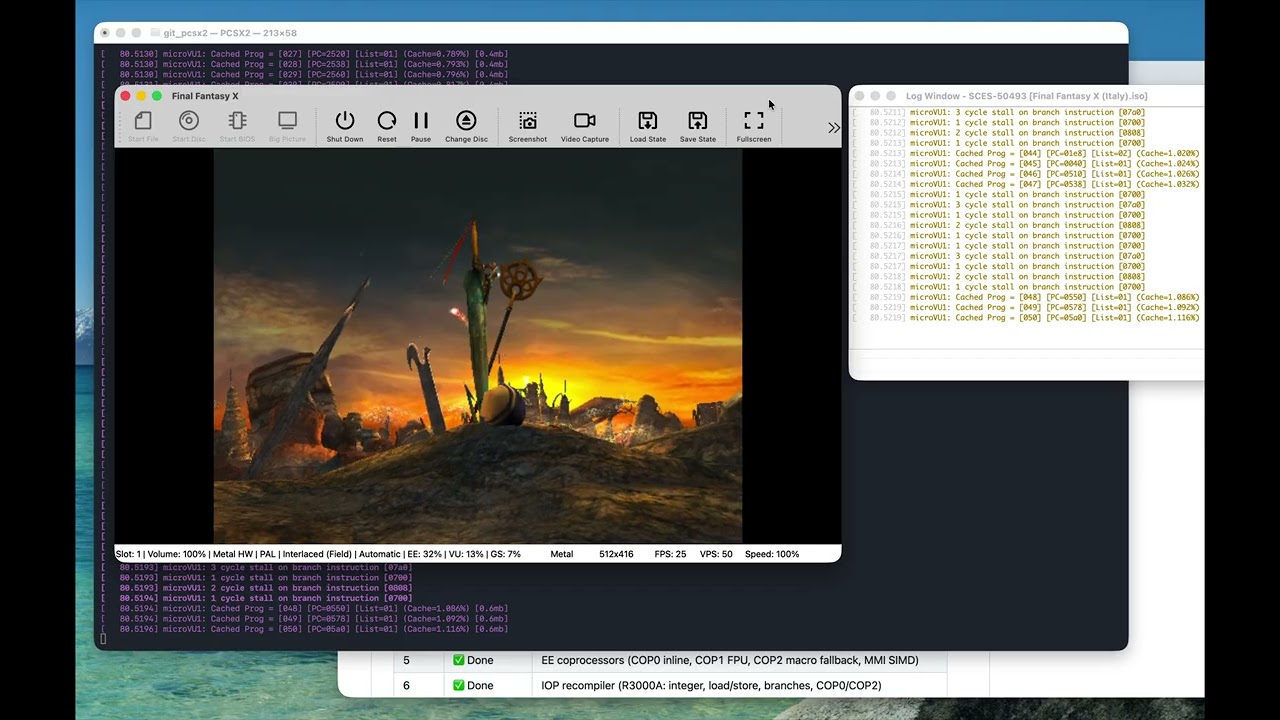Viewport: 1280px width, 720px height.
Task: Click terminal line "3 cycle stall" [07a0]
Action: (x=257, y=567)
